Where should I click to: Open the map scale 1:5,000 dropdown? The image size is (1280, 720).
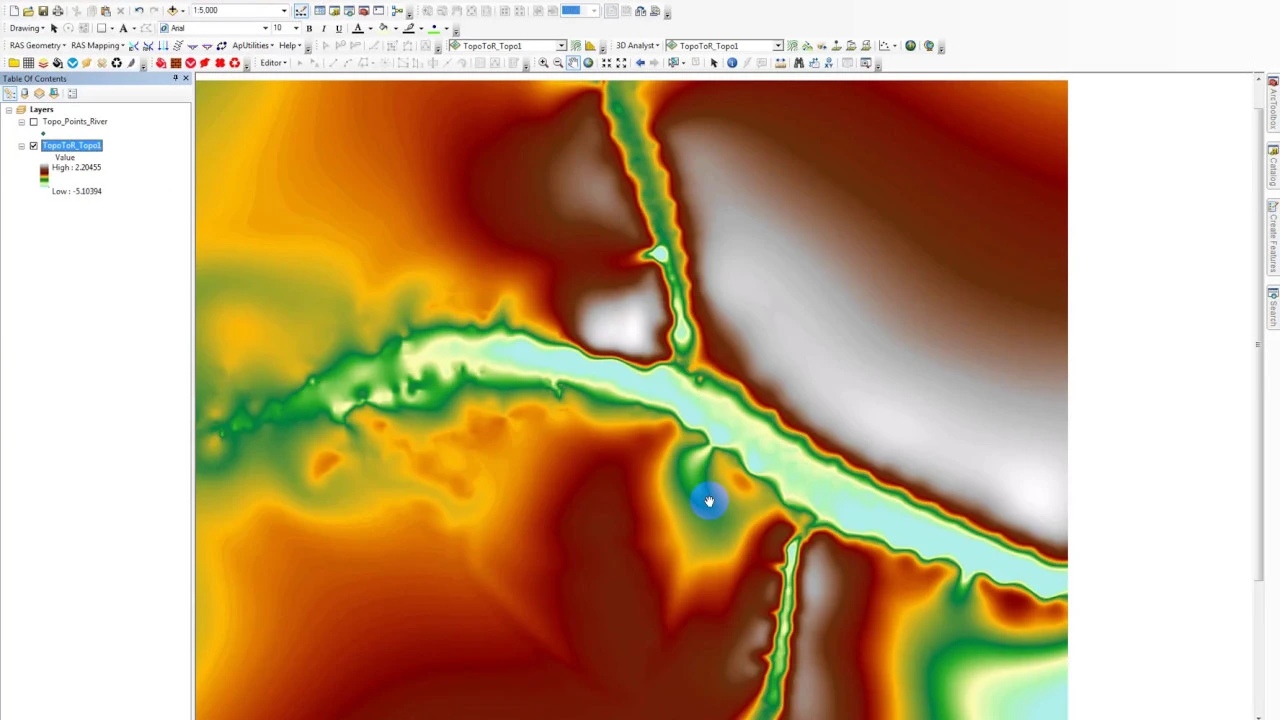[x=284, y=10]
